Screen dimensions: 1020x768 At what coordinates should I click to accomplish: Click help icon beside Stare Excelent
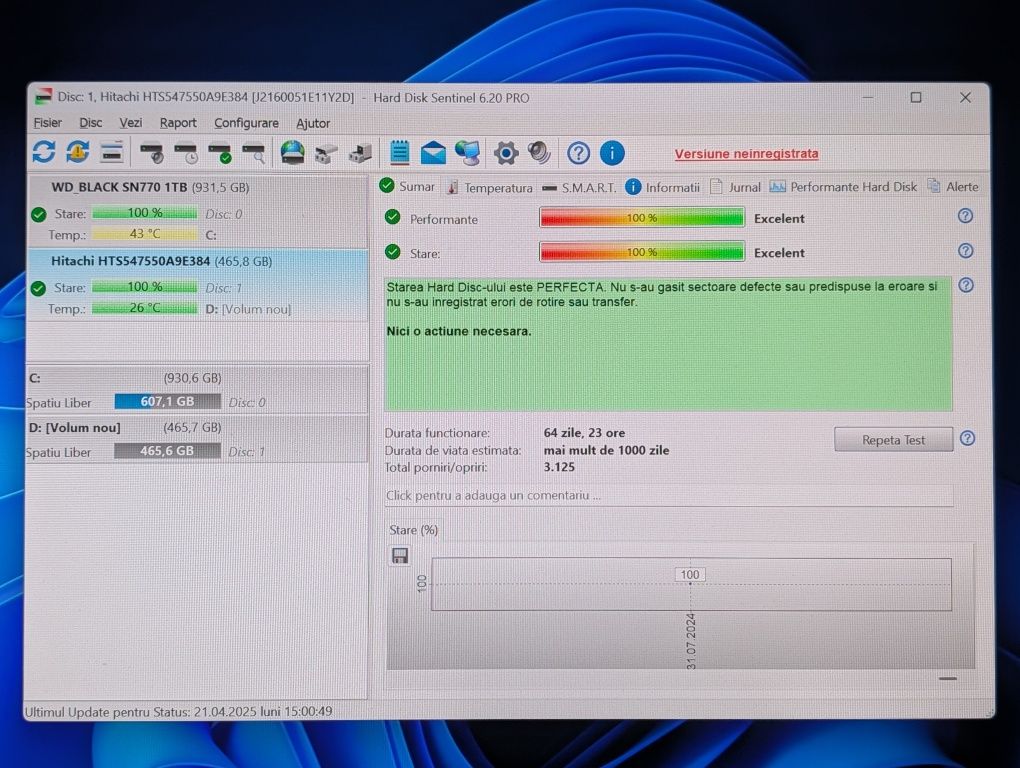click(966, 250)
